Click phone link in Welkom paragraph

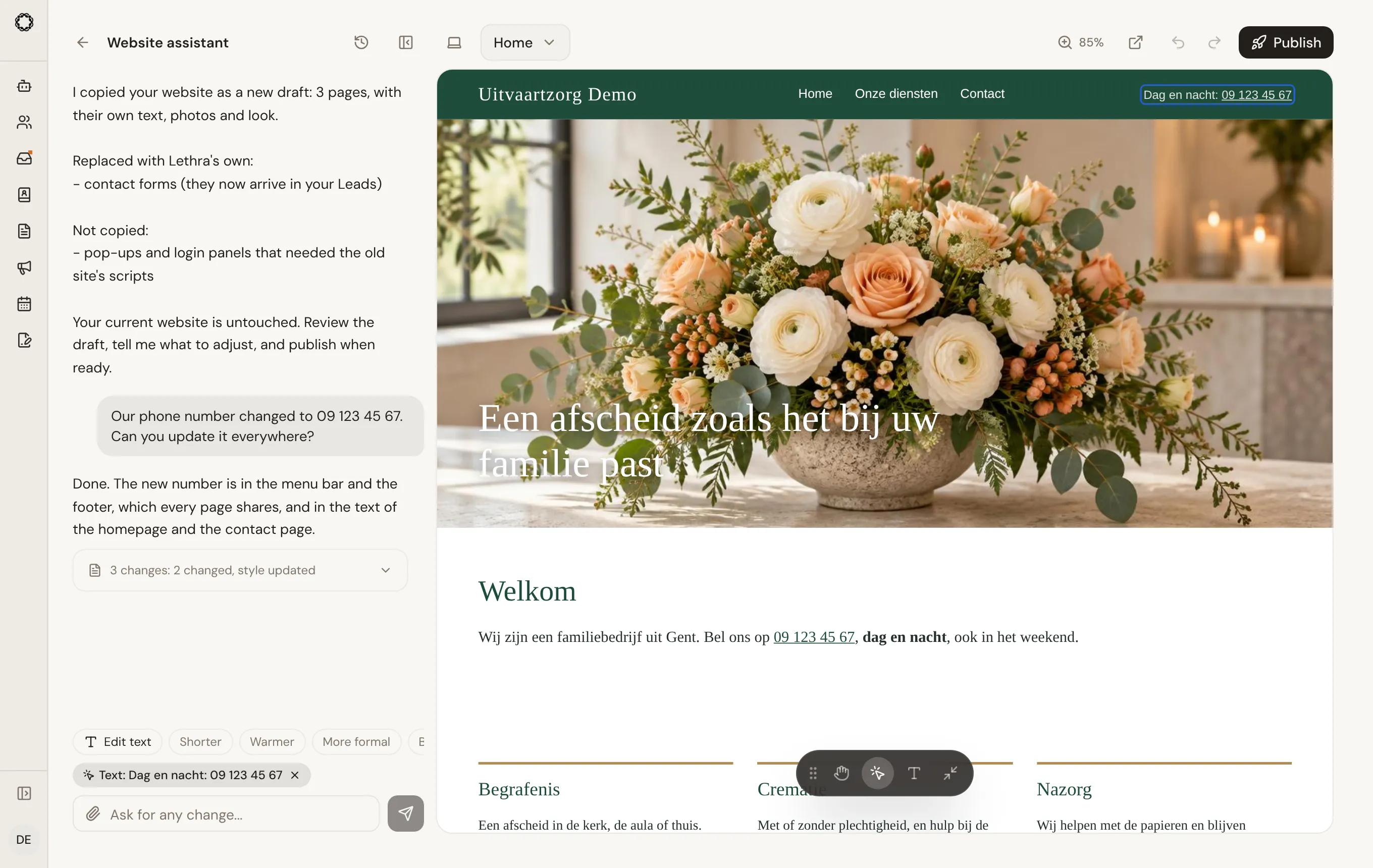click(814, 637)
